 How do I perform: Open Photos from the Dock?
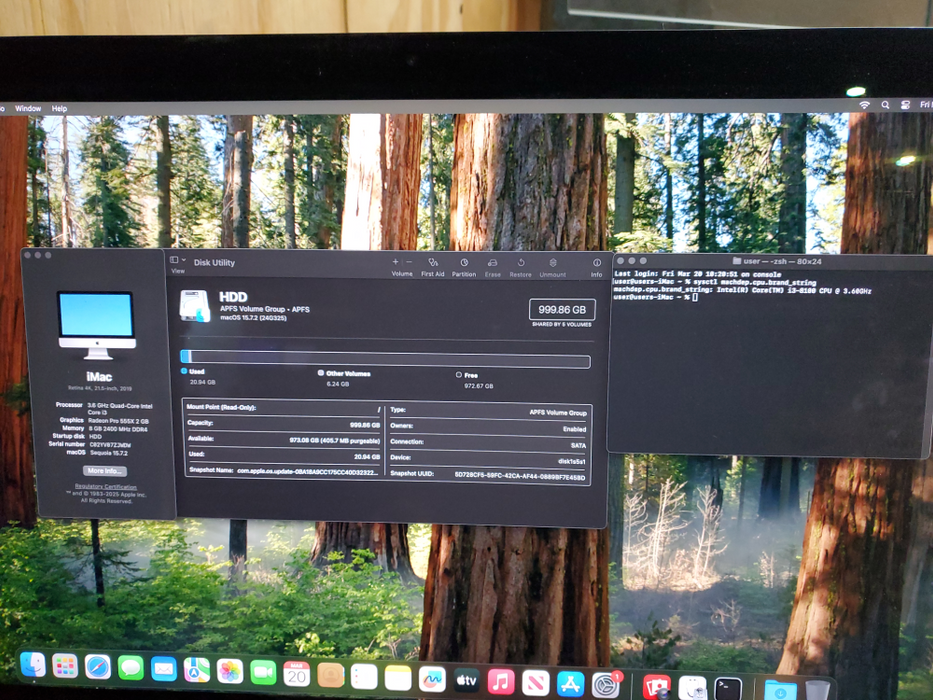pos(230,671)
